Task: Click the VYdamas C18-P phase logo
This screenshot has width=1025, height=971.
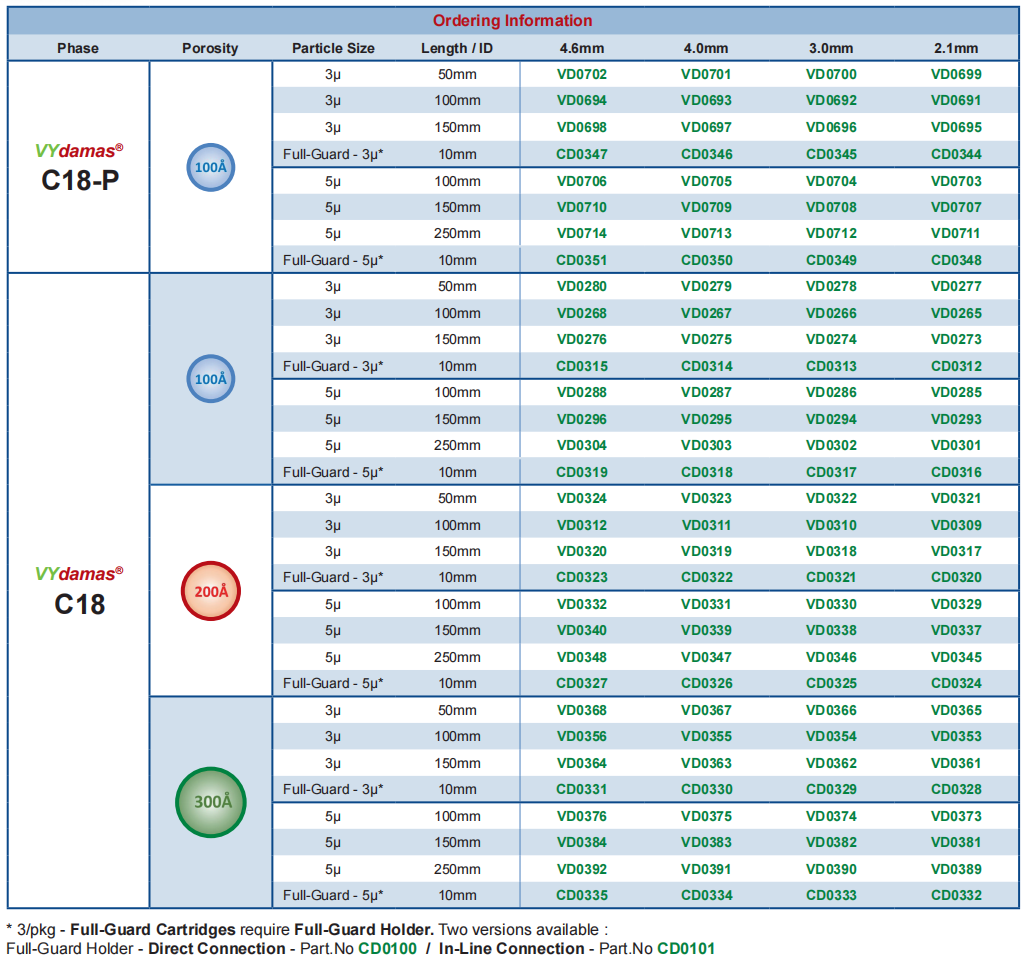Action: (x=79, y=168)
